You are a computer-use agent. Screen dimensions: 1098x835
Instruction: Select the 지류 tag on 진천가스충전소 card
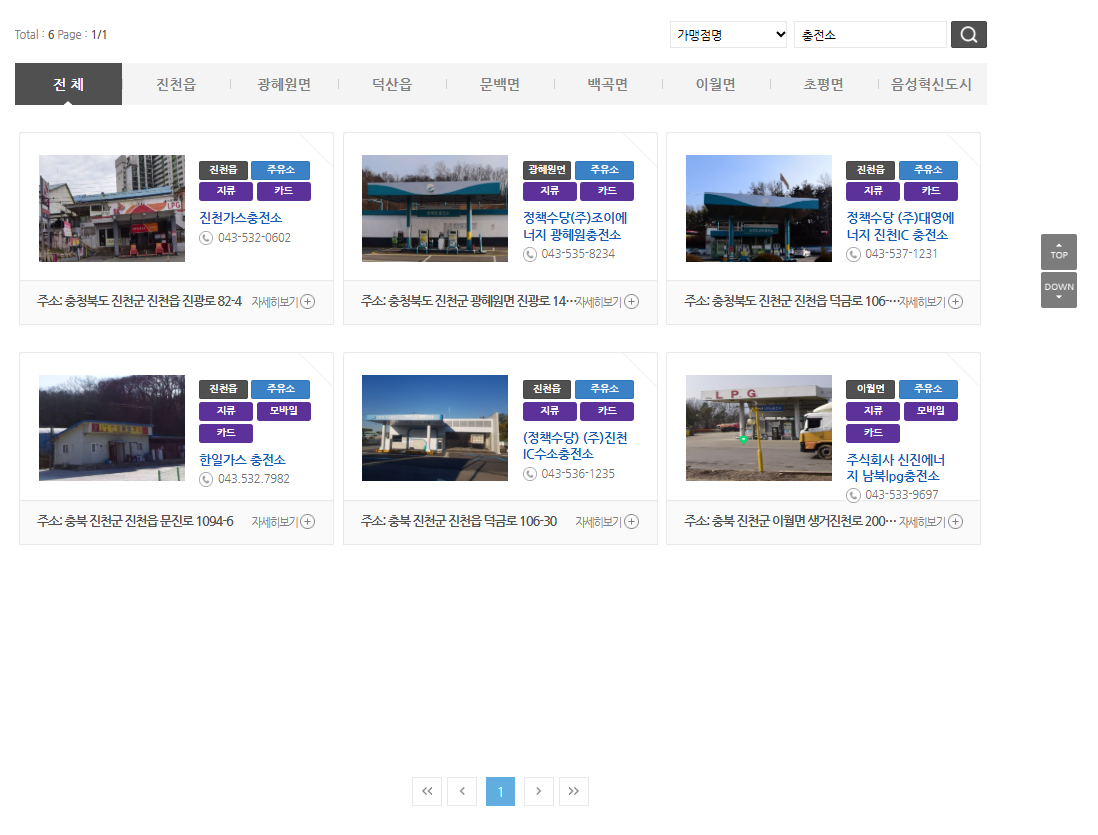[225, 191]
